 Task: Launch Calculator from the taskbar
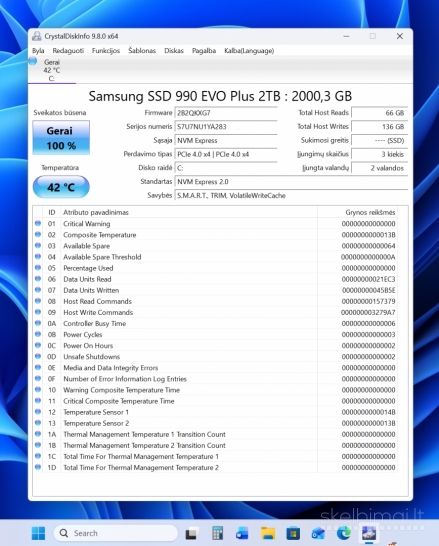[x=218, y=533]
